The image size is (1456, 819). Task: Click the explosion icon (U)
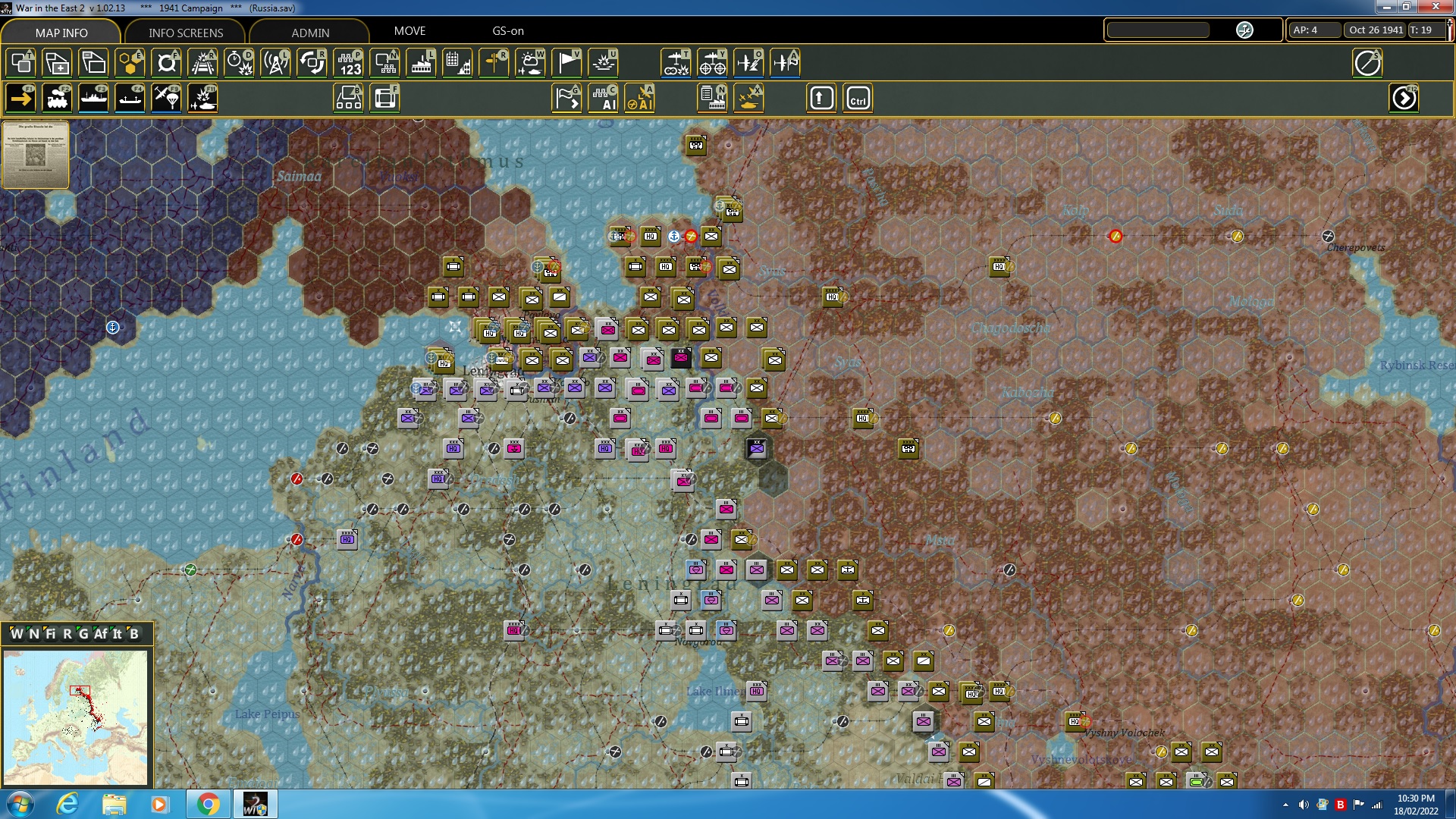coord(603,63)
